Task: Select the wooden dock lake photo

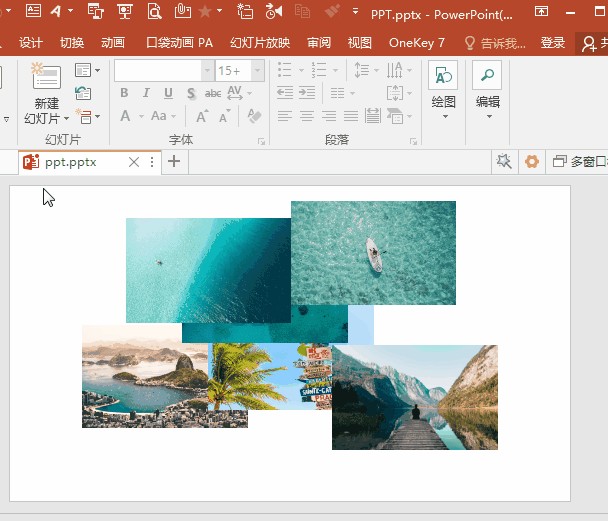Action: click(x=414, y=398)
